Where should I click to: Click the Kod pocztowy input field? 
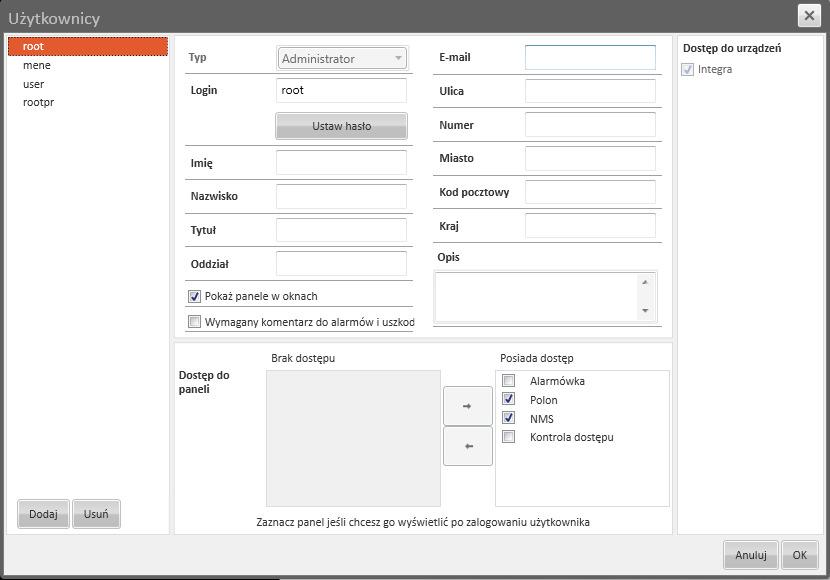click(x=590, y=192)
